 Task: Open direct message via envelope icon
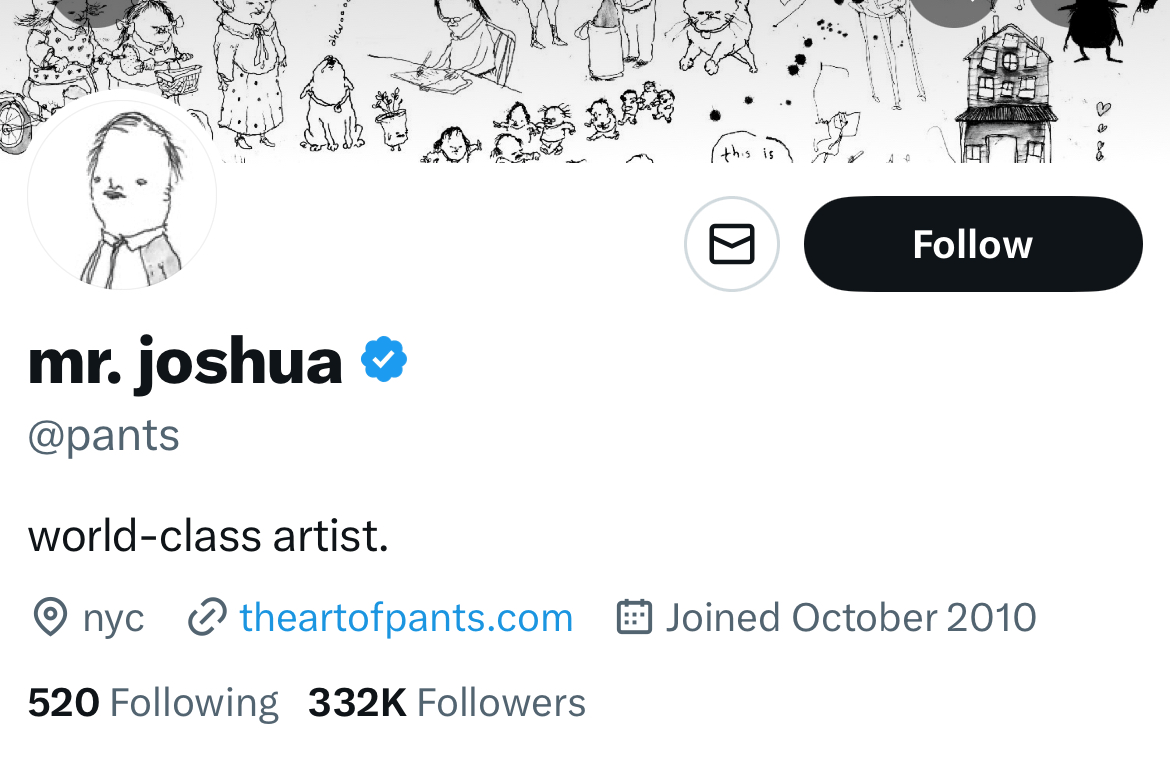pos(732,244)
